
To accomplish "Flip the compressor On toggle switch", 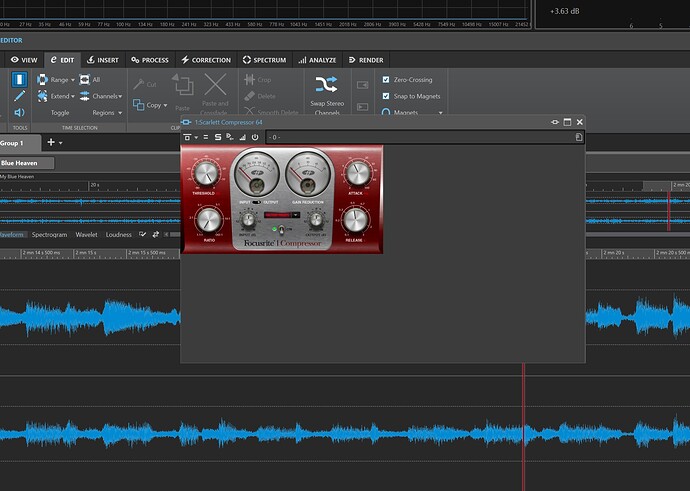I will (x=282, y=229).
